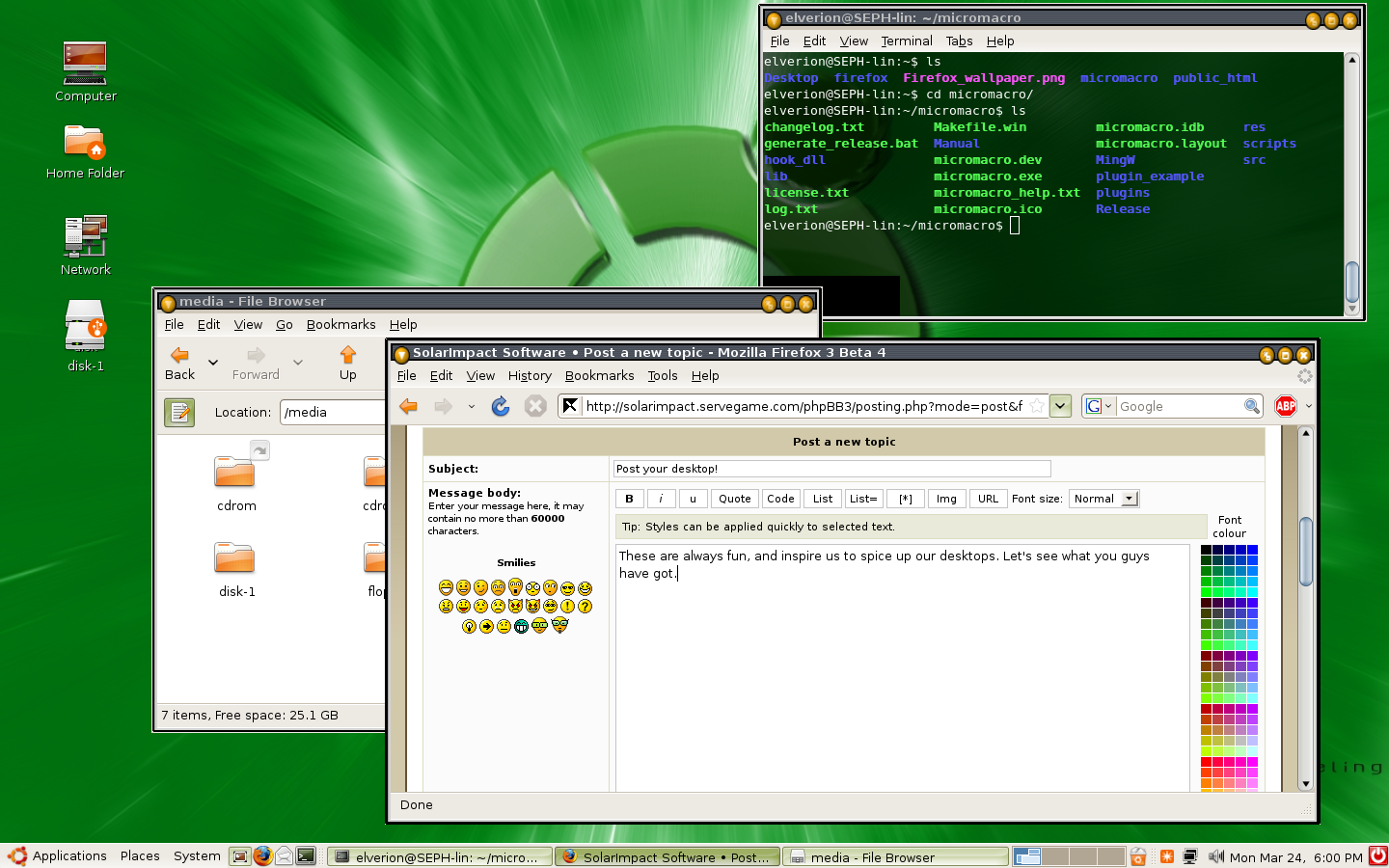
Task: Toggle the location edit button in File Browser
Action: (179, 412)
